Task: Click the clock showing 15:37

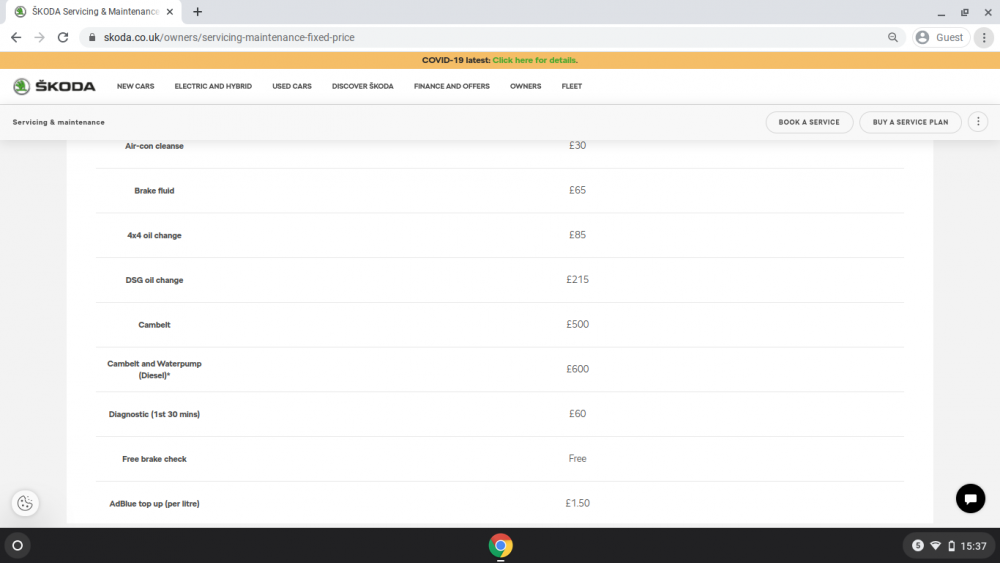Action: point(973,546)
